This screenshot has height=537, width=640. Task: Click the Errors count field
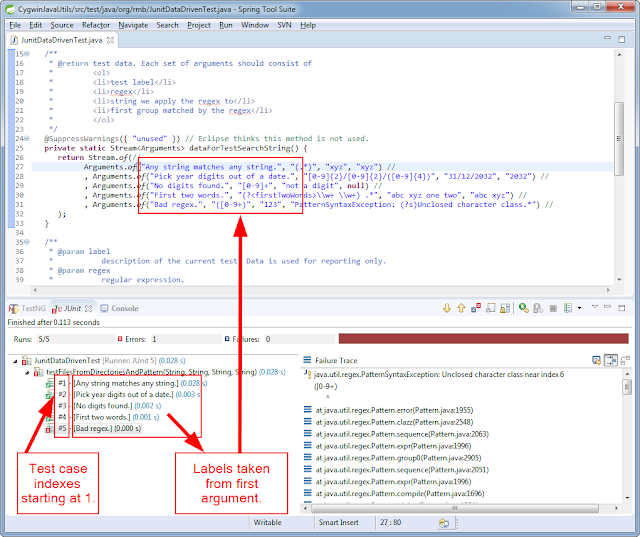(x=186, y=339)
